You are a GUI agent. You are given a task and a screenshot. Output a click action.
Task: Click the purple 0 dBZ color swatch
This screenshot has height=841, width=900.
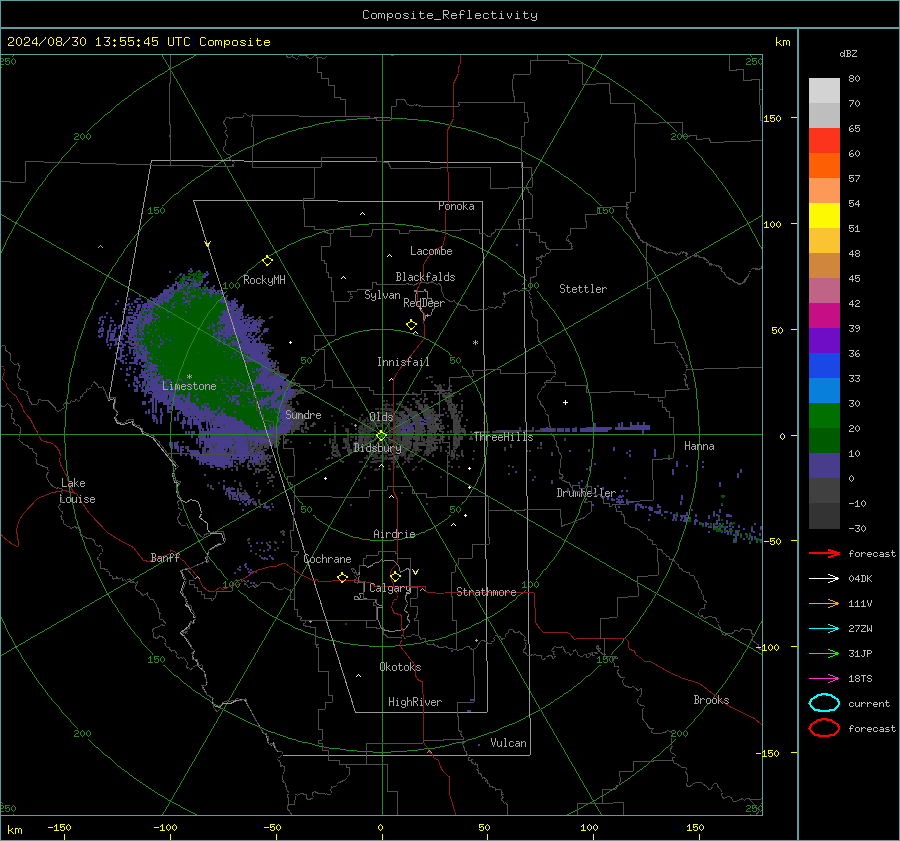(824, 466)
